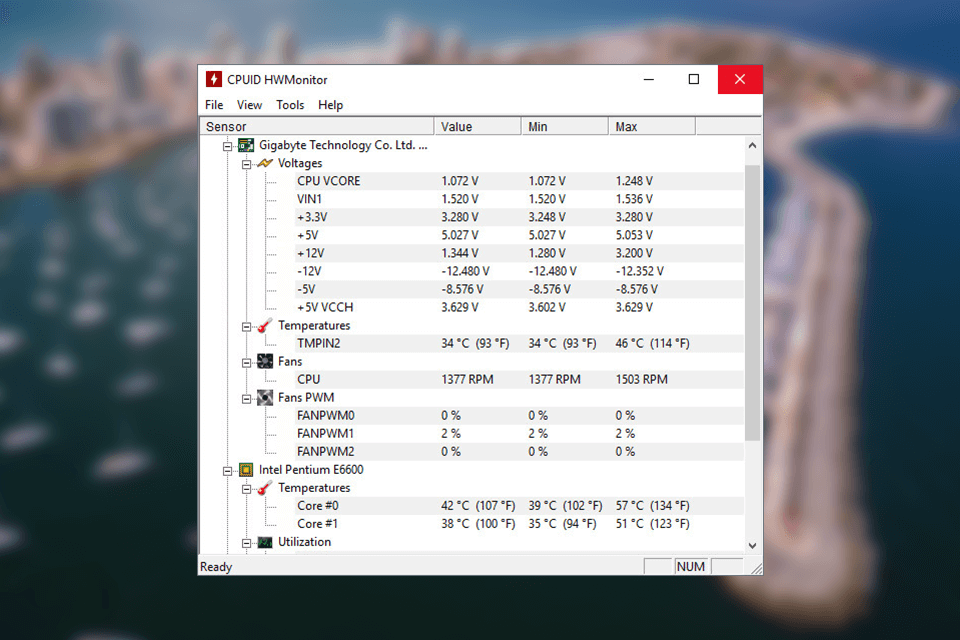Screen dimensions: 960x640
Task: Click the thermometer icon under Intel Pentium E6600
Action: point(261,487)
